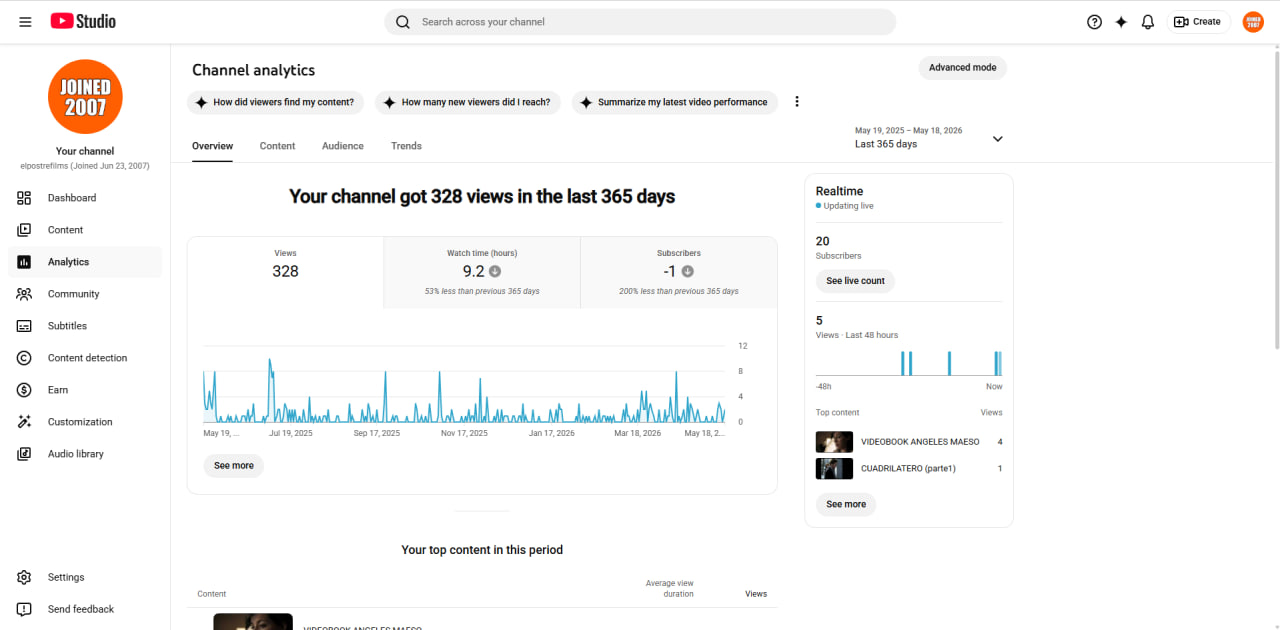
Task: Click the Audio library icon
Action: coord(24,454)
